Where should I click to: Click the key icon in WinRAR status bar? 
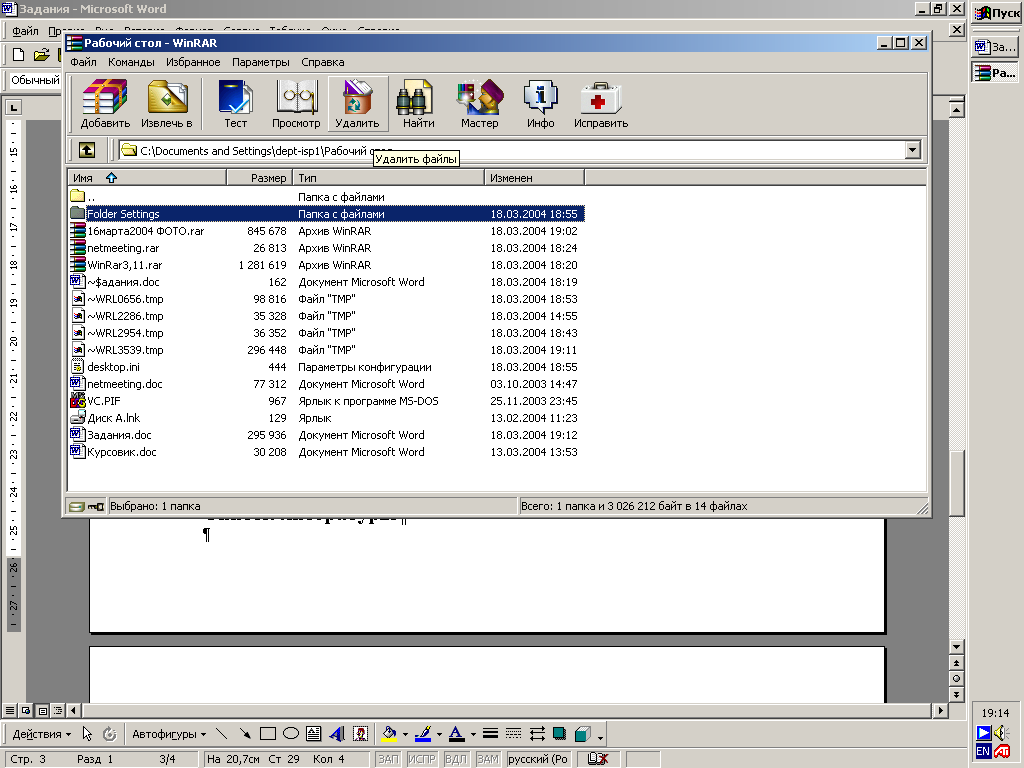[96, 506]
